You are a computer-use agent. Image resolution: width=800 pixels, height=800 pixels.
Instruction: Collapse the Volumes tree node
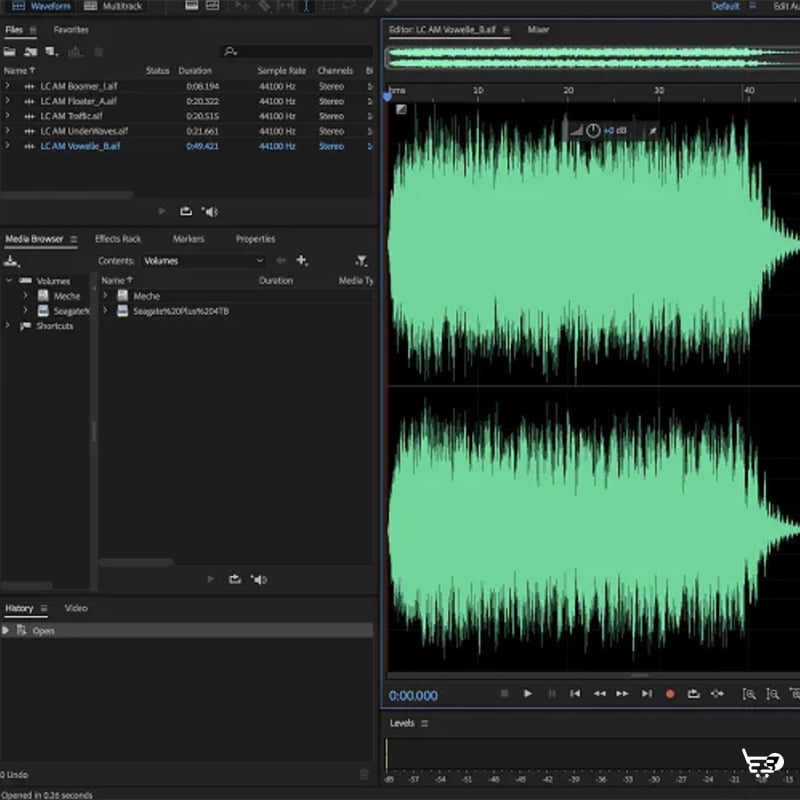(x=8, y=281)
